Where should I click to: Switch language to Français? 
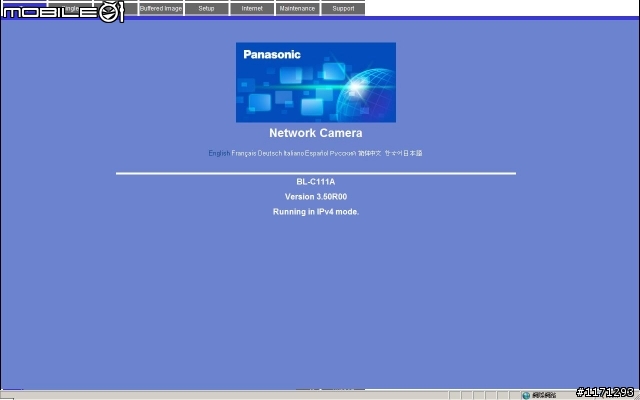244,153
